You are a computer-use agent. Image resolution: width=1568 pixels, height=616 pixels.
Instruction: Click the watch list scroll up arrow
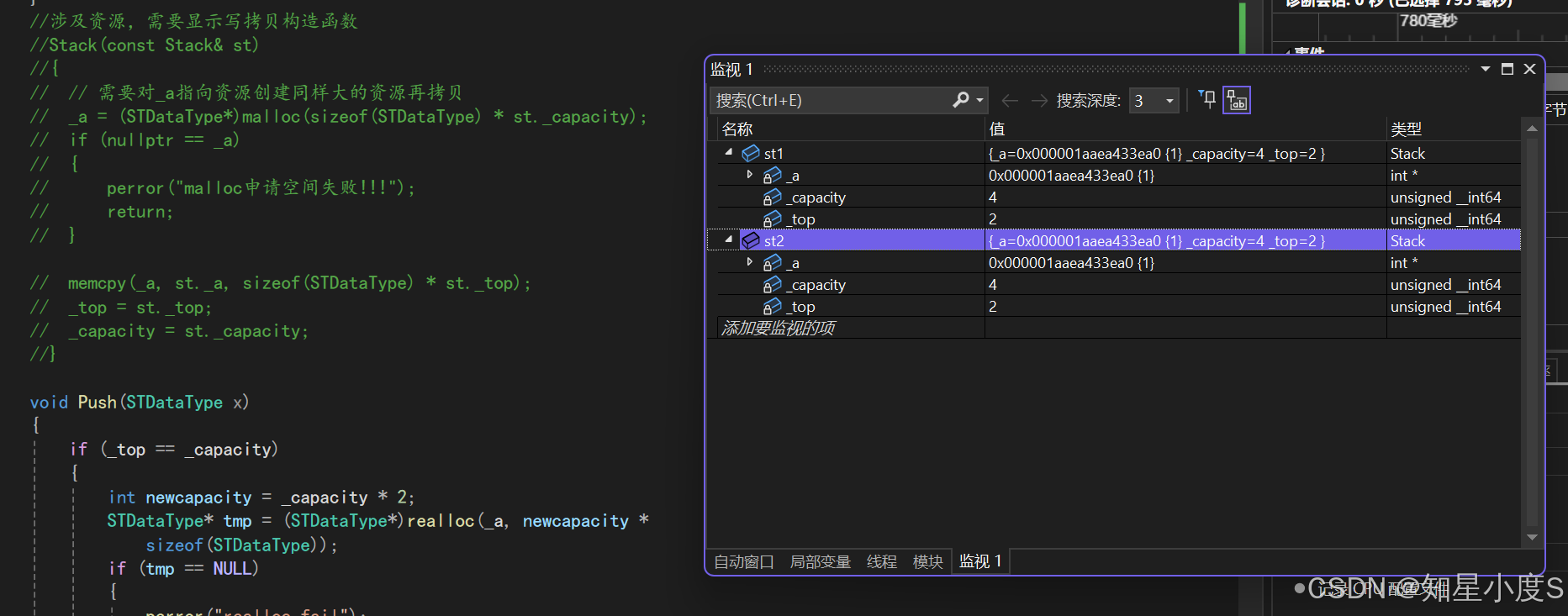(x=1532, y=128)
